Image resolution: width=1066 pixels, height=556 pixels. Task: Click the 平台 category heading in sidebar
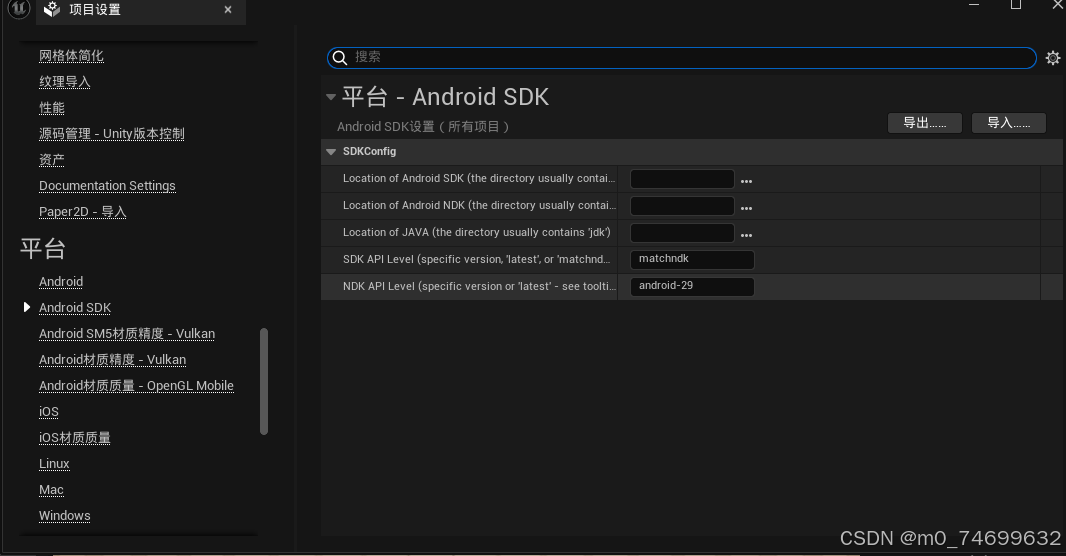[x=43, y=249]
